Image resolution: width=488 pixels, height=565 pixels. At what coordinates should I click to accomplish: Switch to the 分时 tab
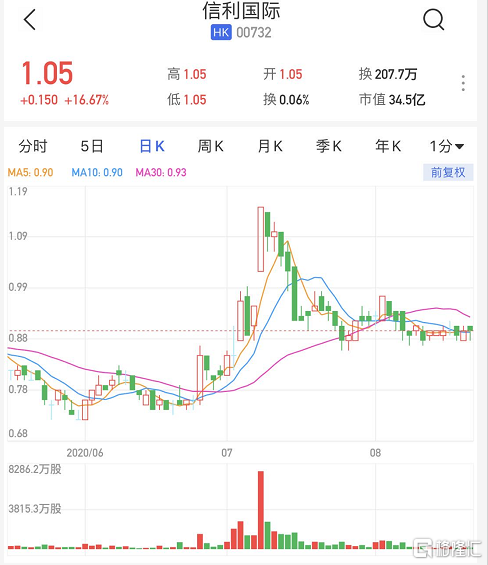point(33,146)
